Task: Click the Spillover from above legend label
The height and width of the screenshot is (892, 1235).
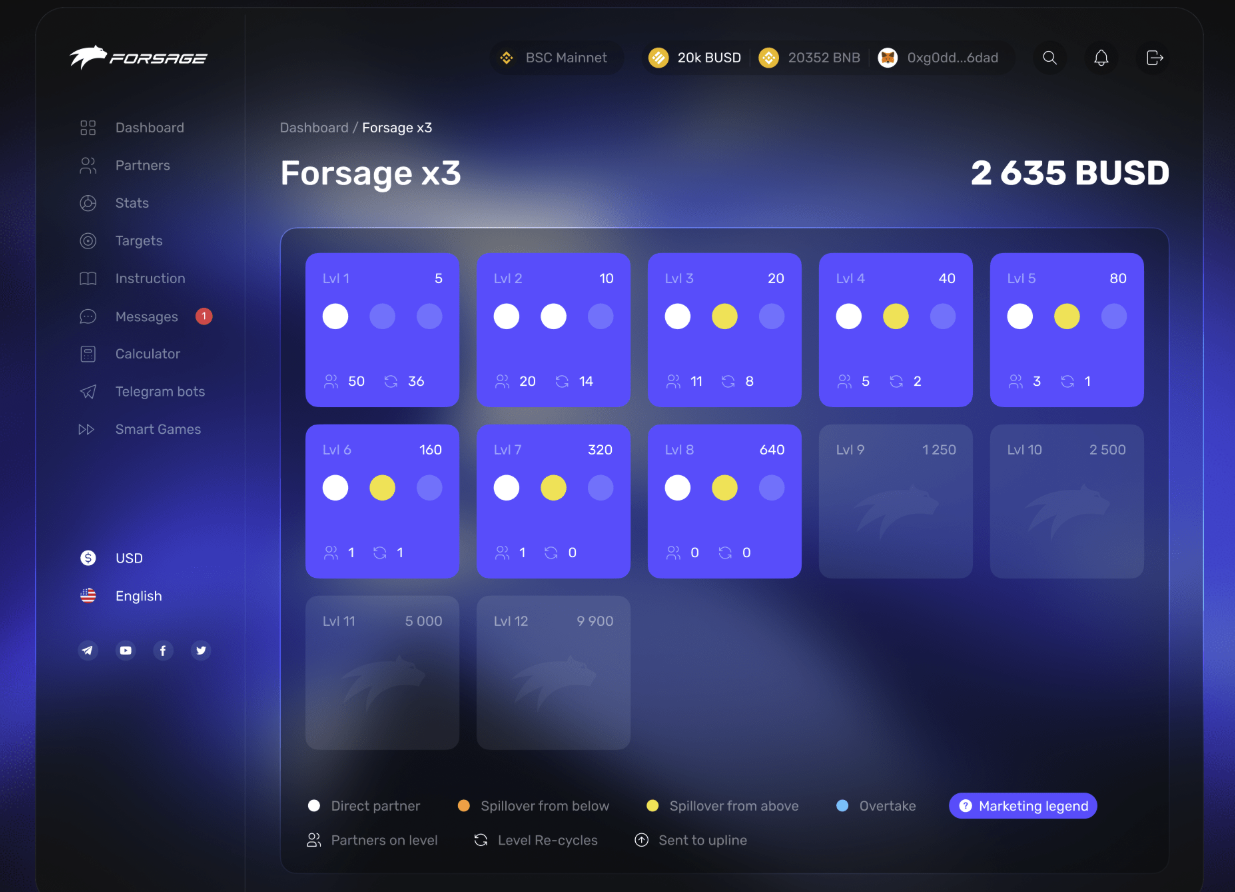Action: 734,806
